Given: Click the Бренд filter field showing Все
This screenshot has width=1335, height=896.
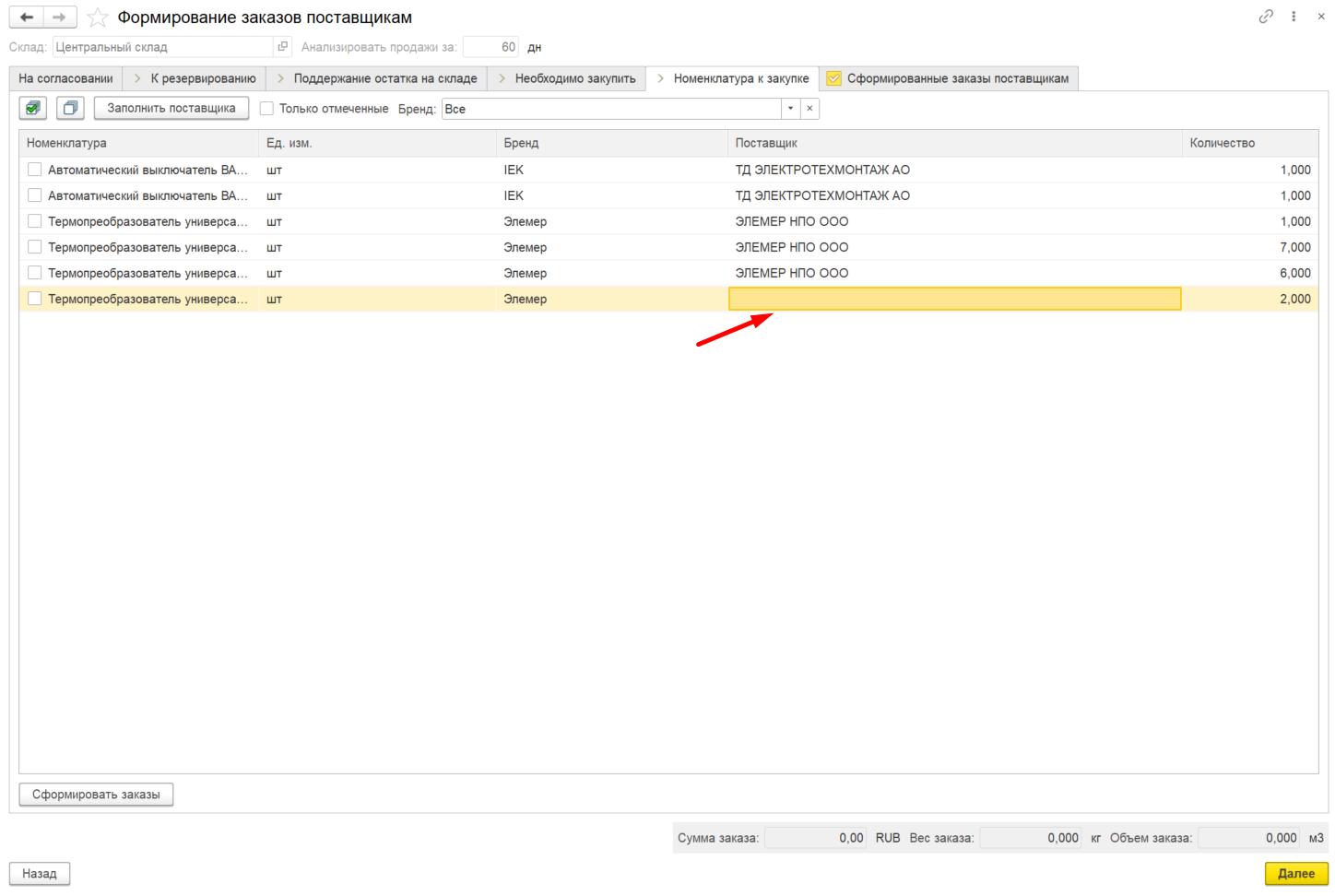Looking at the screenshot, I should [611, 109].
